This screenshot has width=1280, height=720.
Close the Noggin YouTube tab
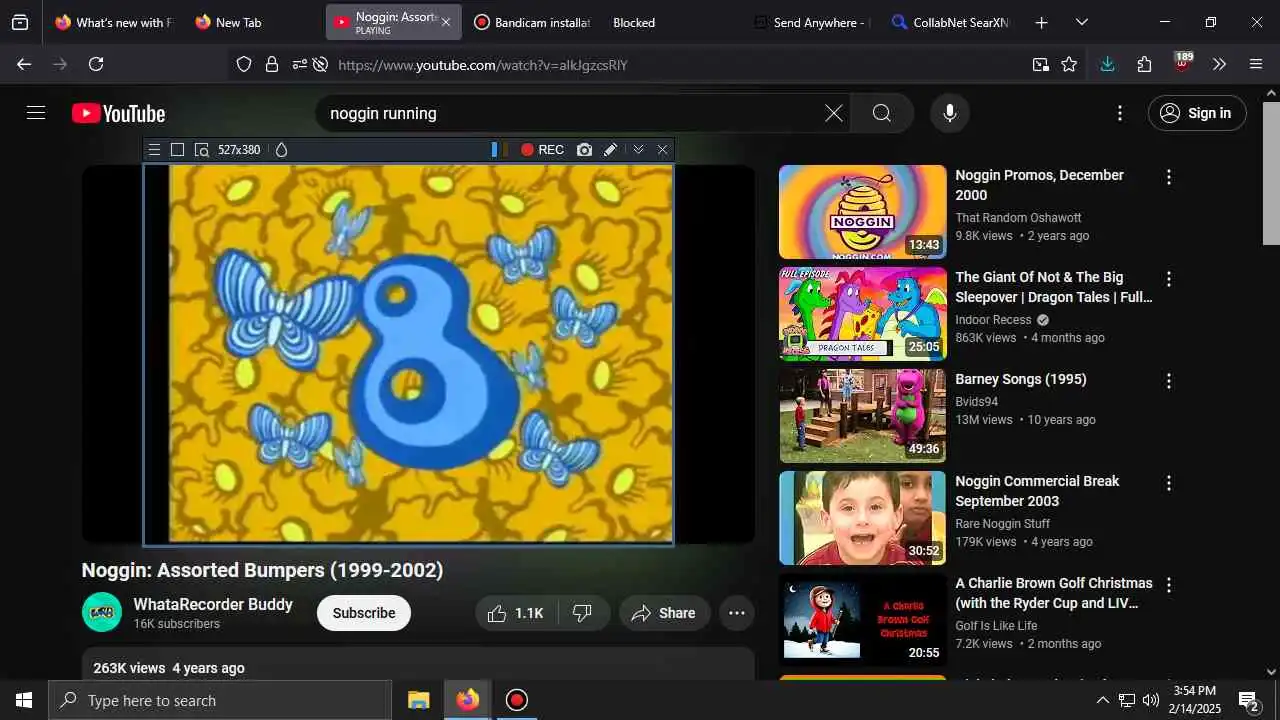446,22
